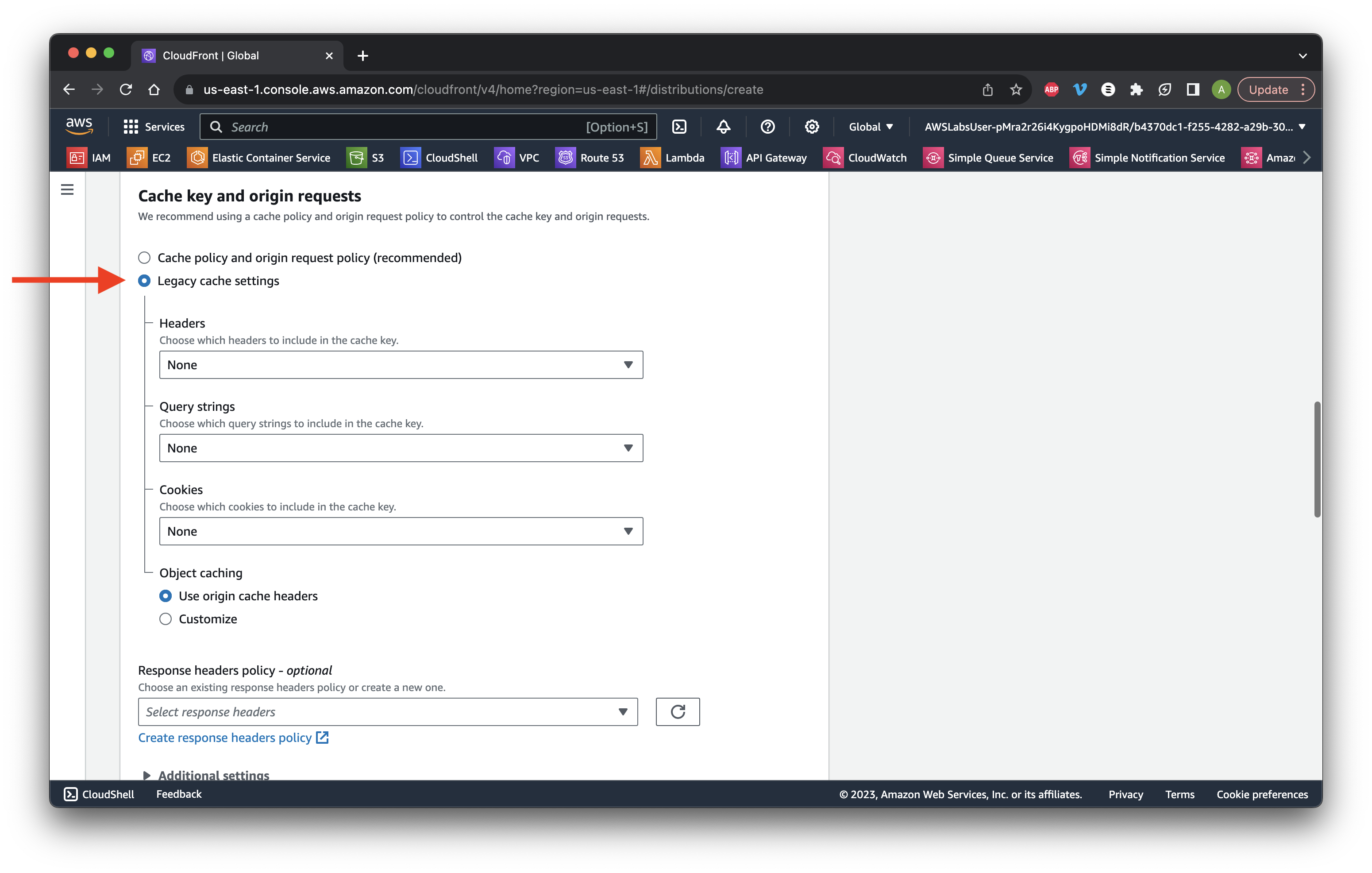
Task: Open the Terms link
Action: 1179,794
